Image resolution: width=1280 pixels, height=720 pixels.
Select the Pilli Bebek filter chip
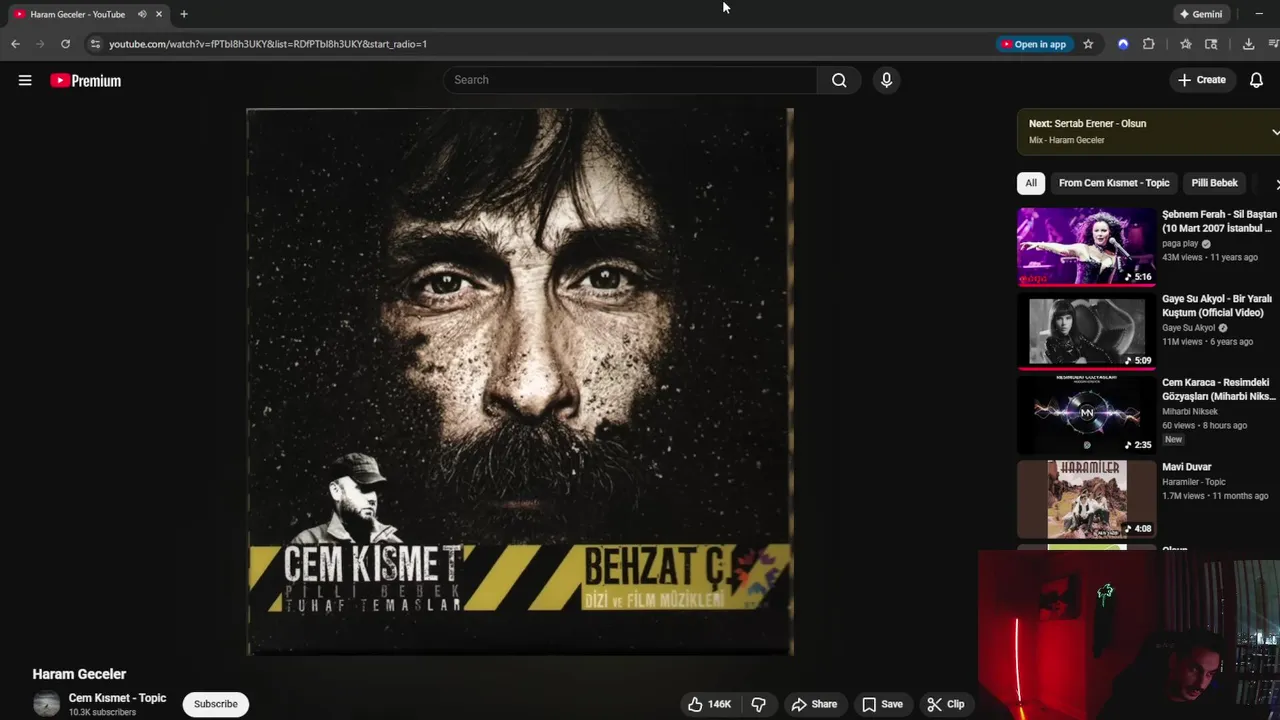coord(1214,183)
